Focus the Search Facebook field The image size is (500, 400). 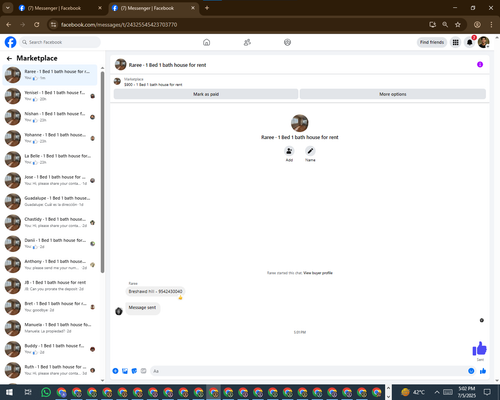tap(60, 42)
